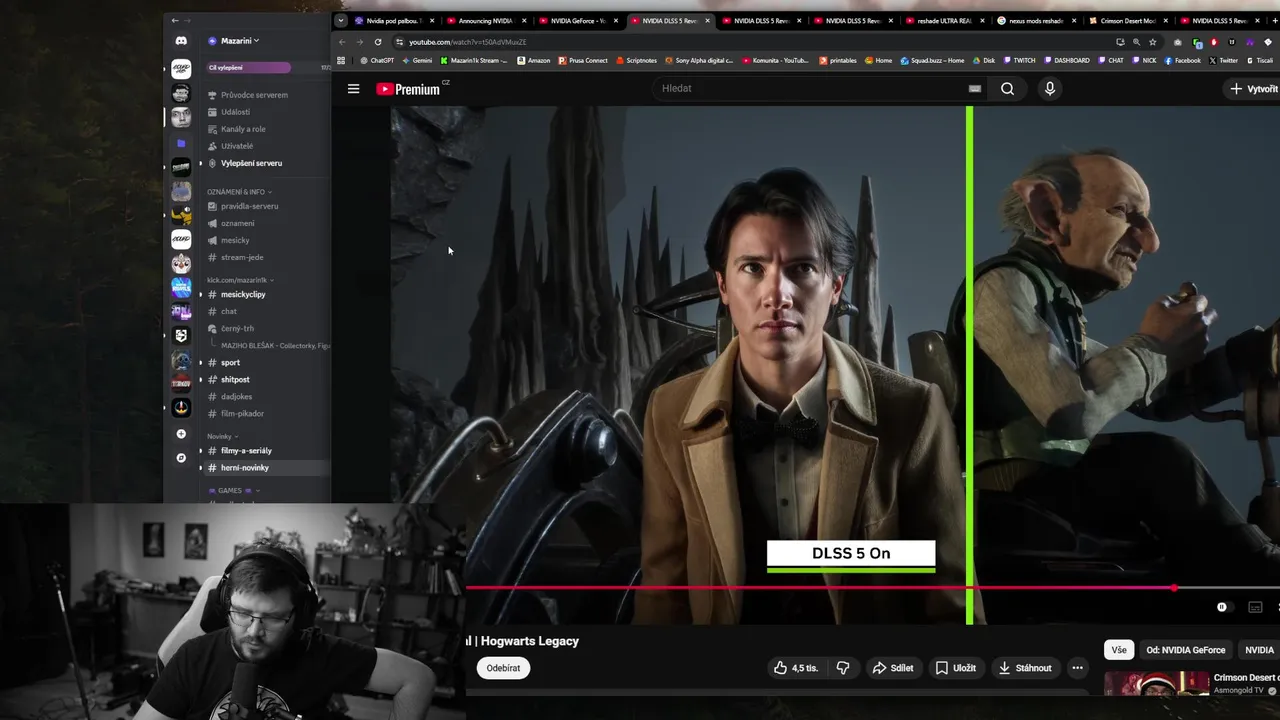Select the Vše filter chip
The height and width of the screenshot is (720, 1280).
1119,650
